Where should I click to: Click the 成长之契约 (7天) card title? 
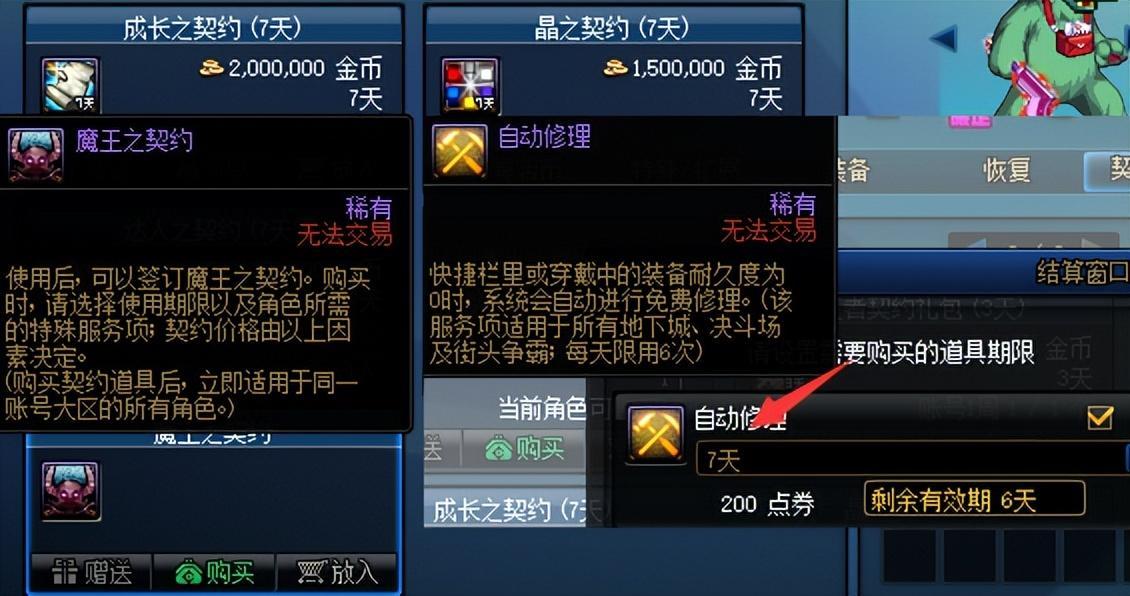213,29
